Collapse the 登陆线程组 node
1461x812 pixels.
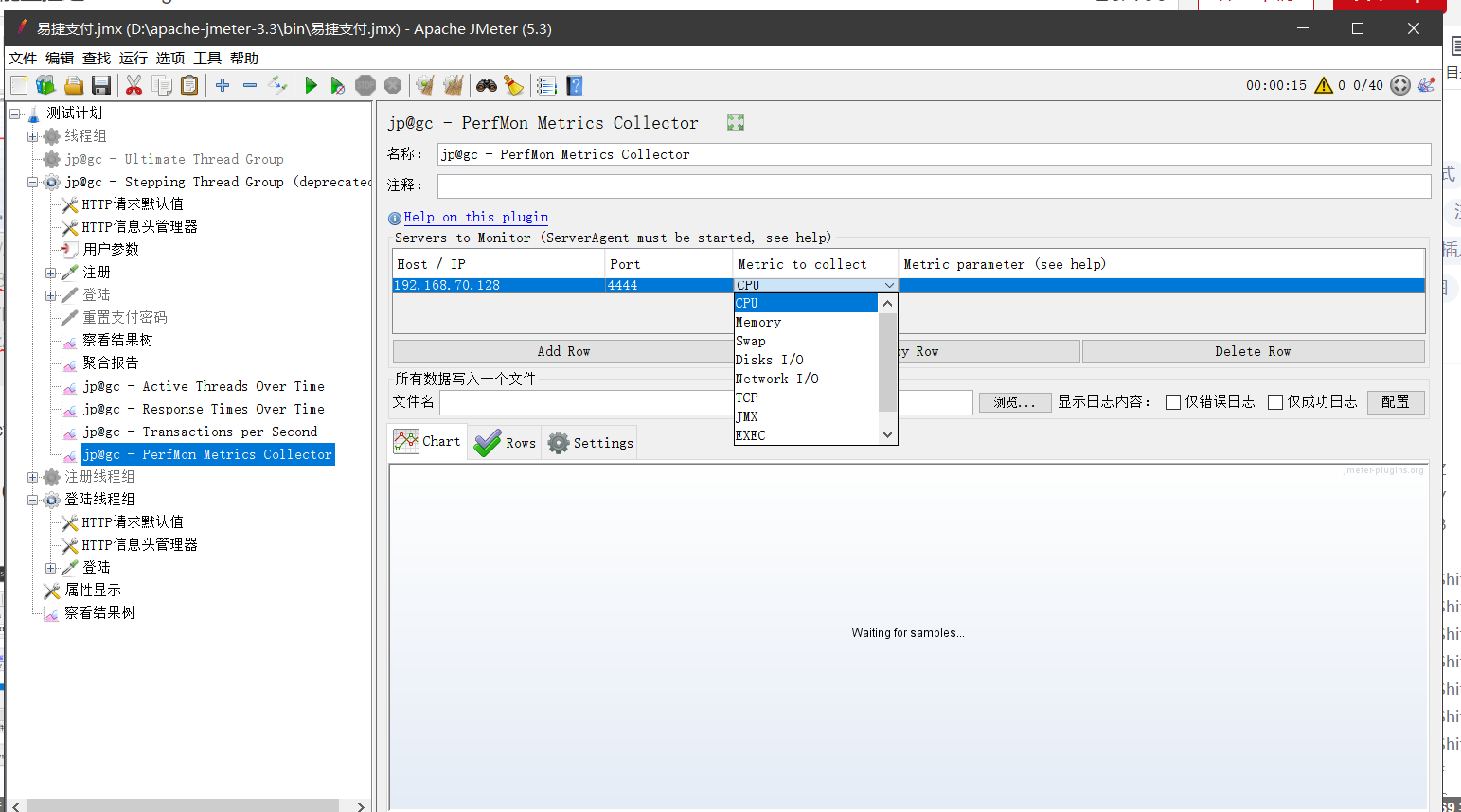(33, 500)
